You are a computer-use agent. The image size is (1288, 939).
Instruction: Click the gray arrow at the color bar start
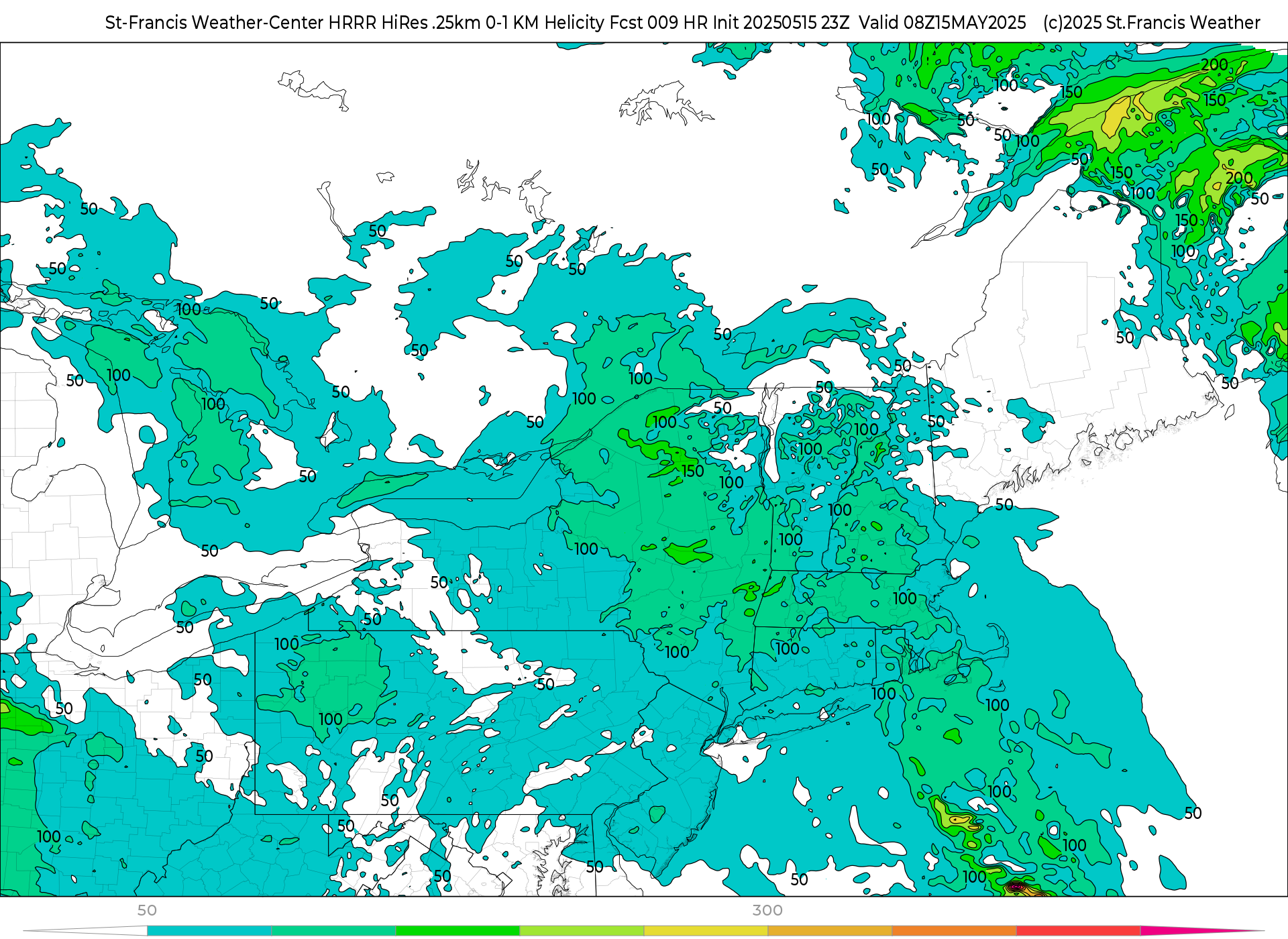click(x=86, y=931)
